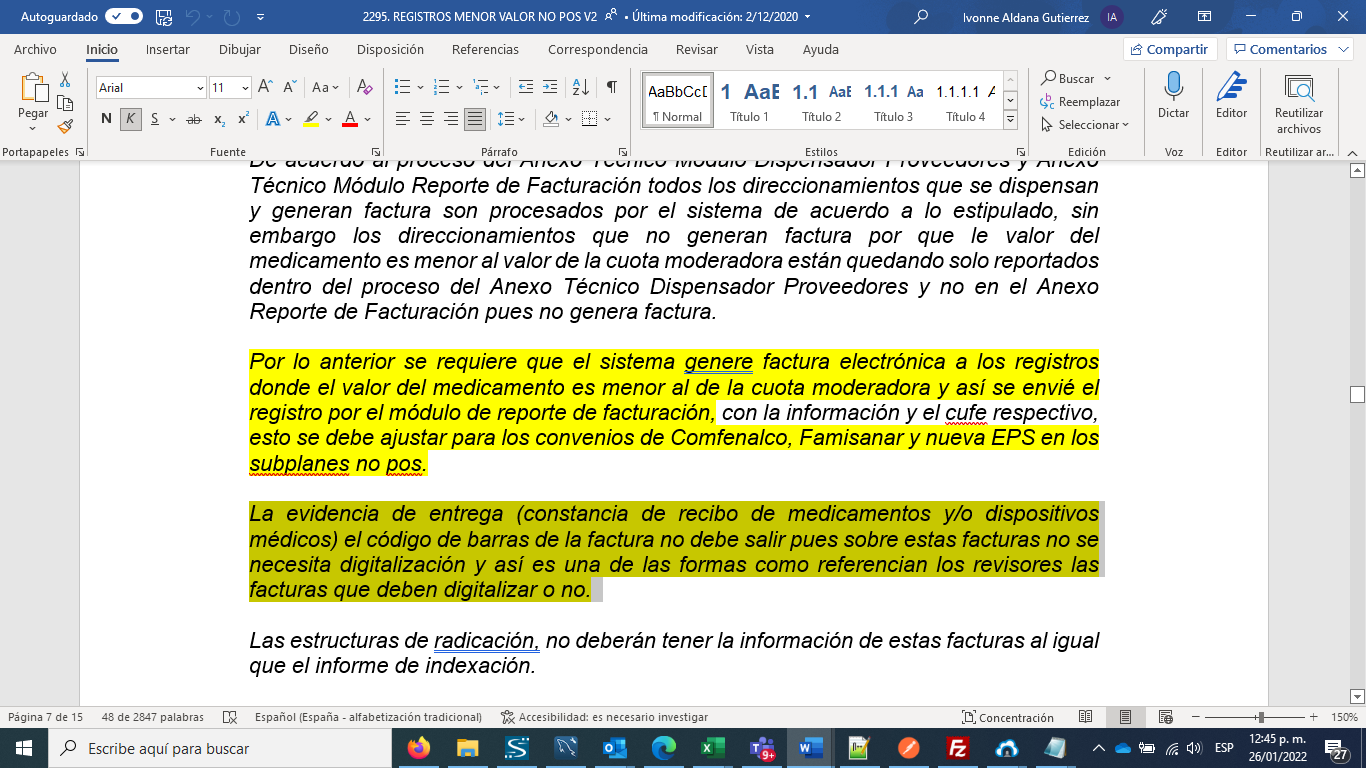The image size is (1366, 768).
Task: Click the Compartir button
Action: pos(1169,49)
